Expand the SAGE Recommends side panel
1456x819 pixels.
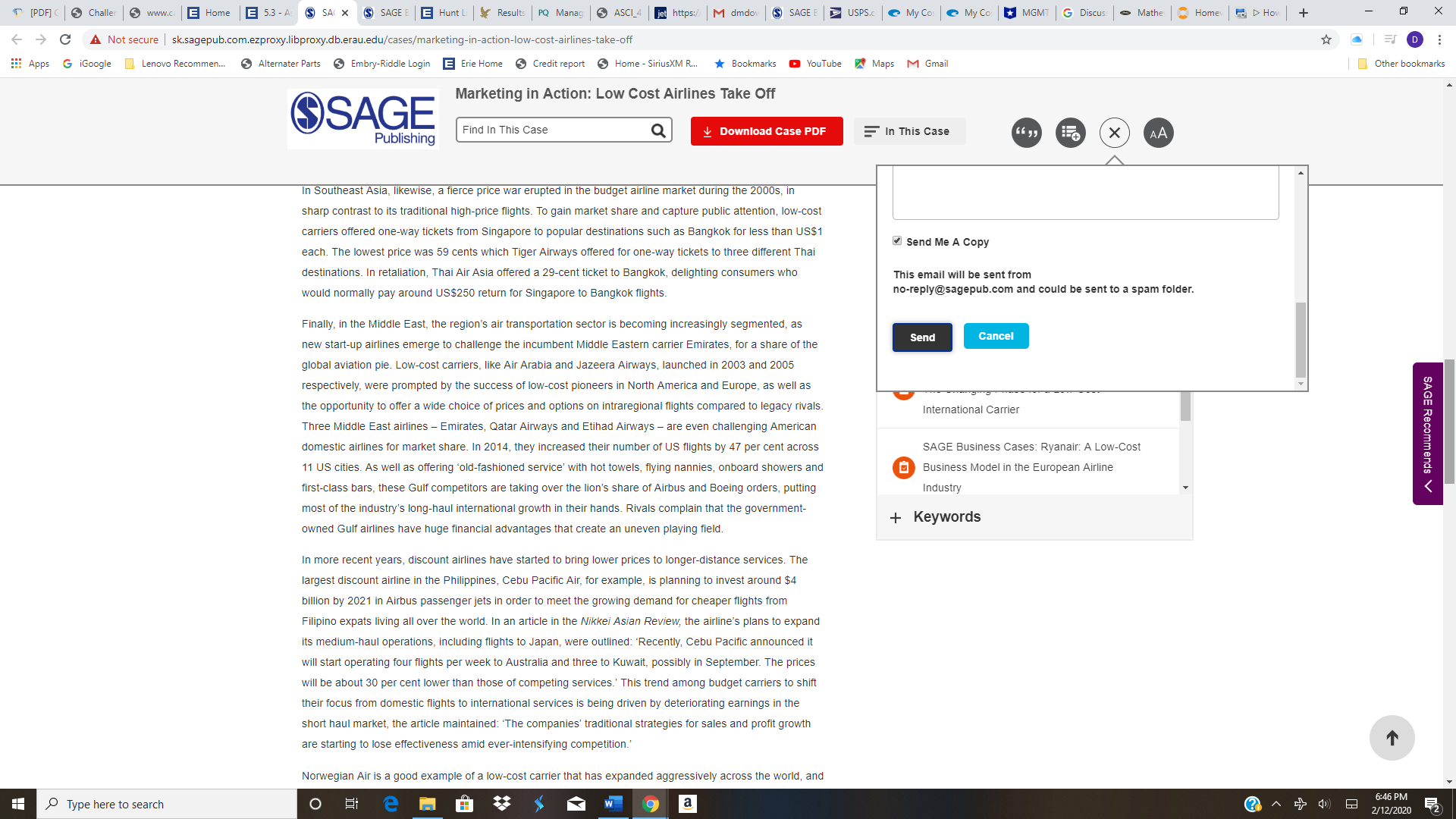[x=1427, y=433]
